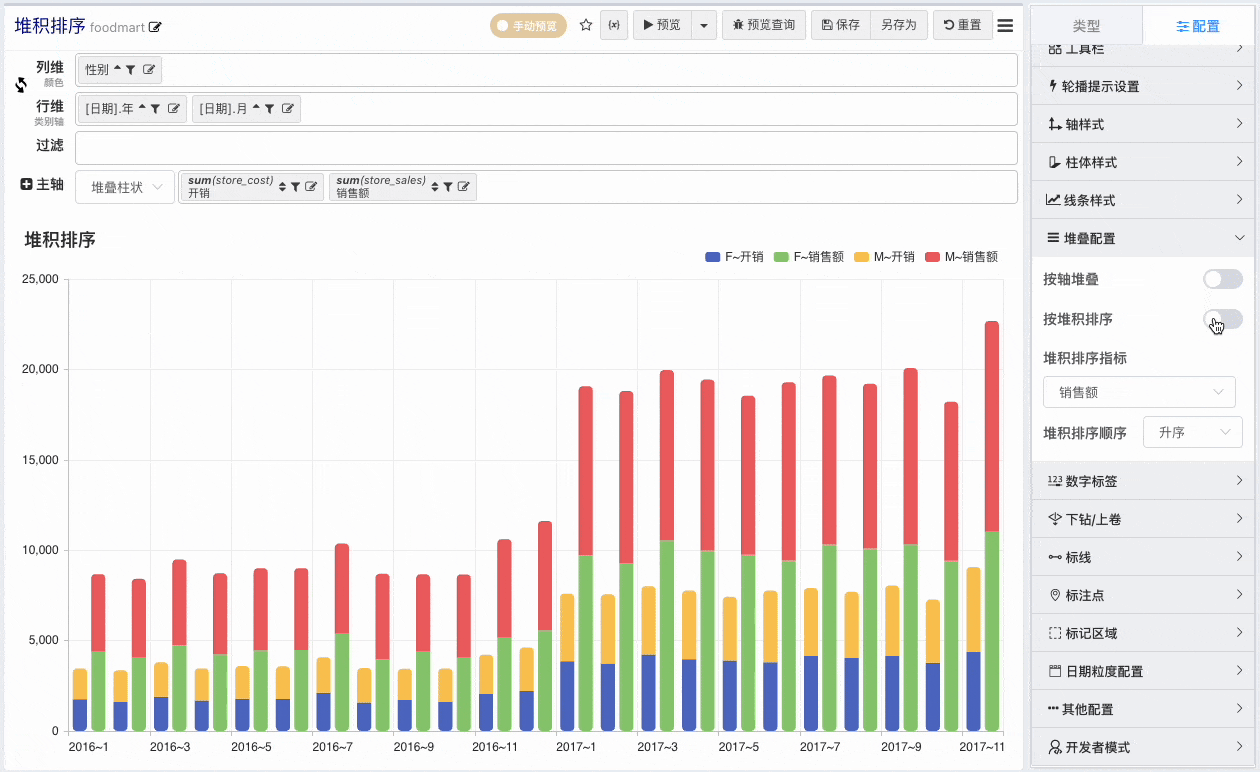1260x772 pixels.
Task: Click the 另存为 save-as button
Action: coord(899,25)
